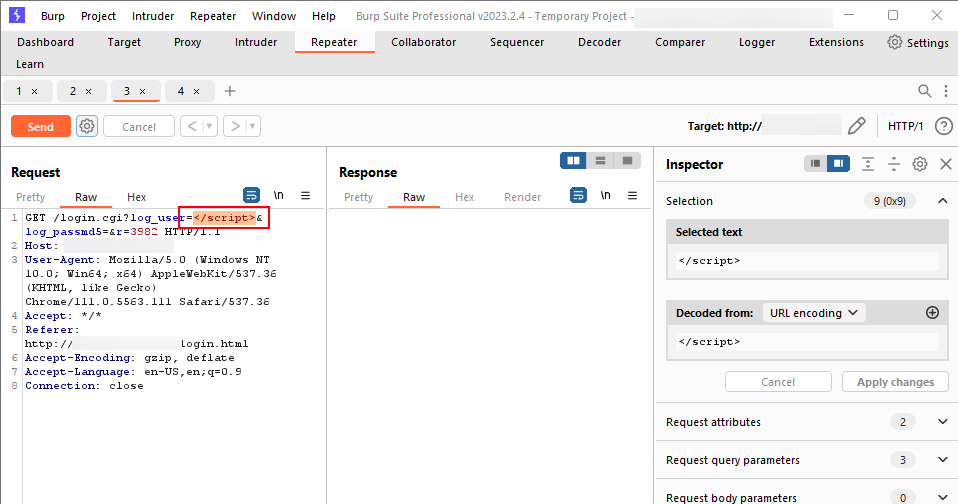Click Apply changes in Inspector
This screenshot has height=504, width=958.
point(895,382)
